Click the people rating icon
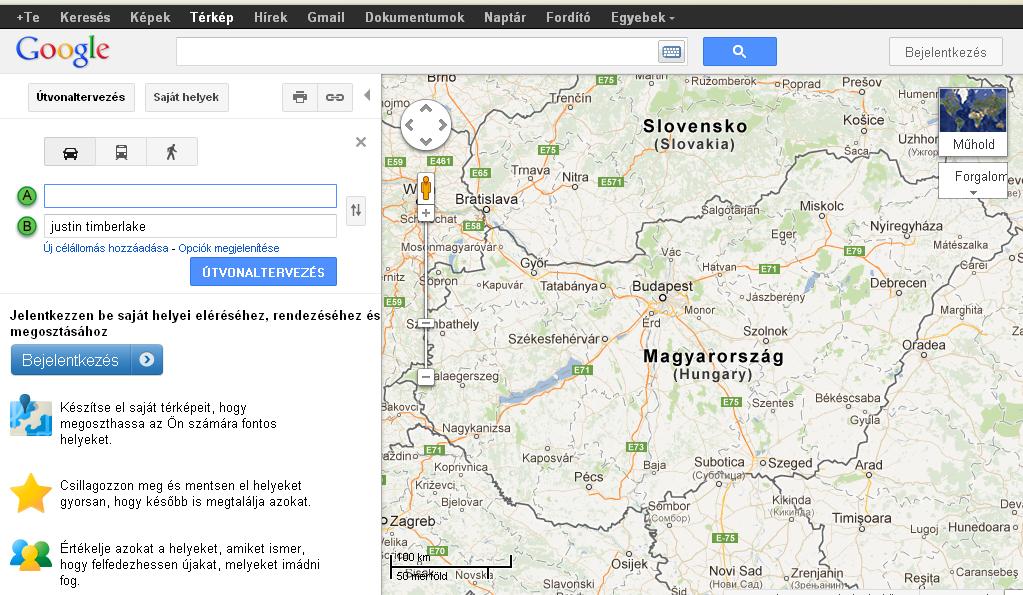The width and height of the screenshot is (1023, 595). point(31,555)
